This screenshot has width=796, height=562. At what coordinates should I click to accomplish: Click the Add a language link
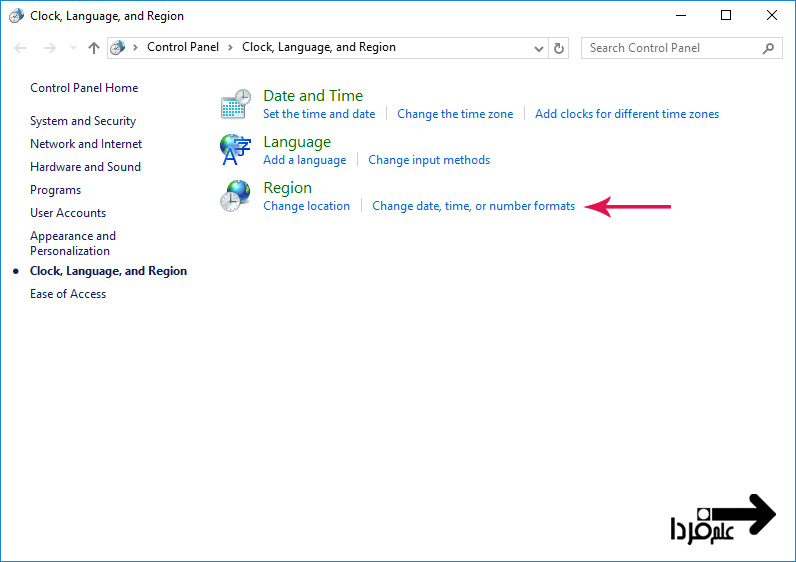304,160
